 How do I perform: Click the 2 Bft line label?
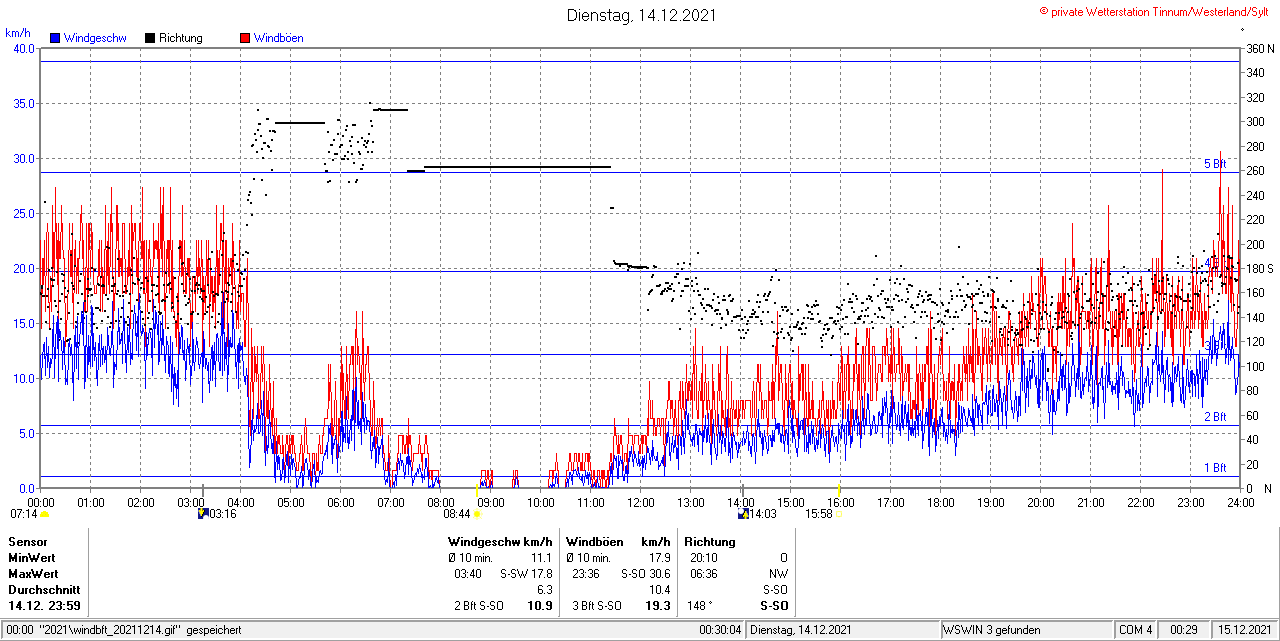[1214, 417]
